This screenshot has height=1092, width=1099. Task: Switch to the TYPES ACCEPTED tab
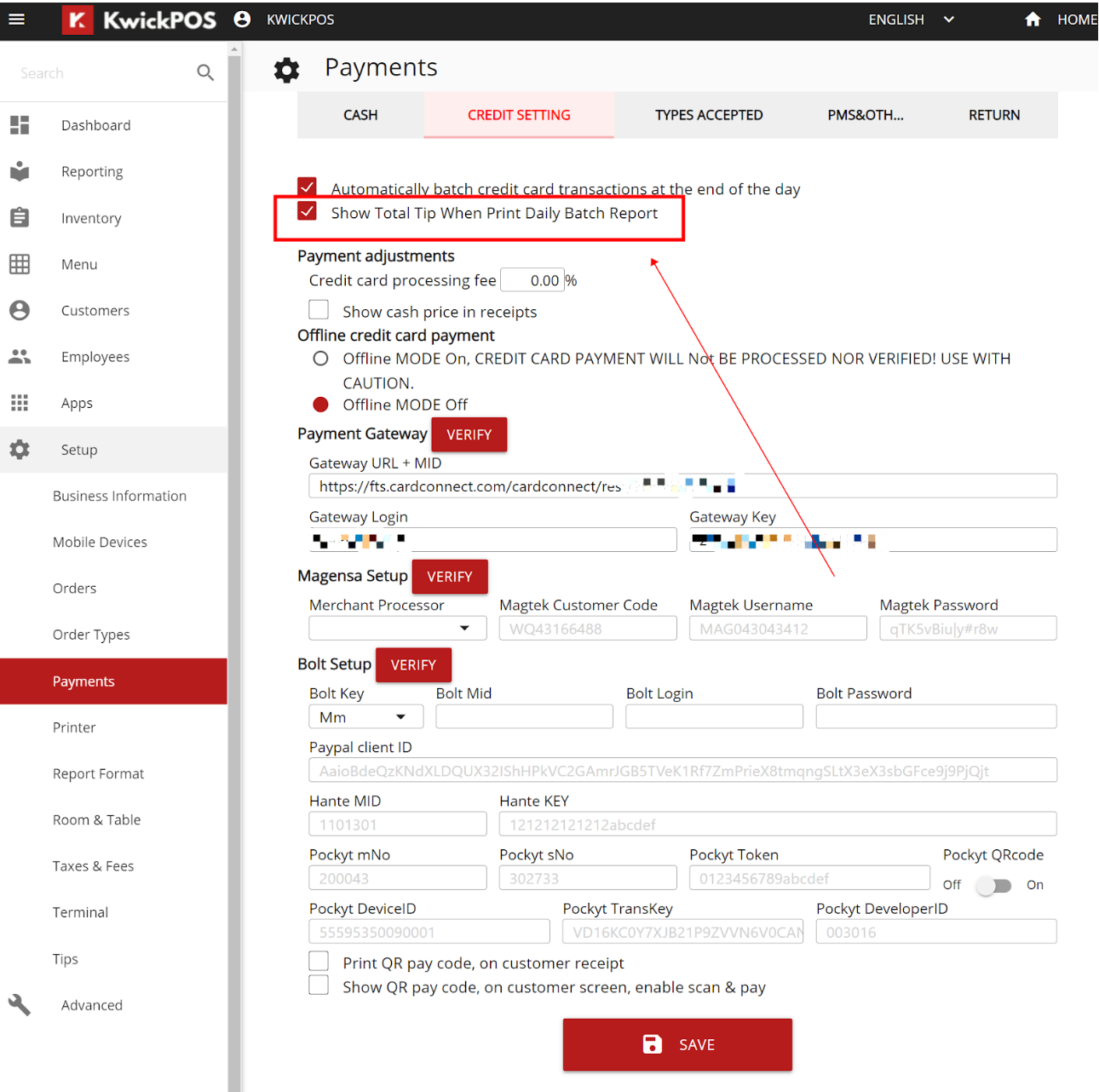(709, 115)
